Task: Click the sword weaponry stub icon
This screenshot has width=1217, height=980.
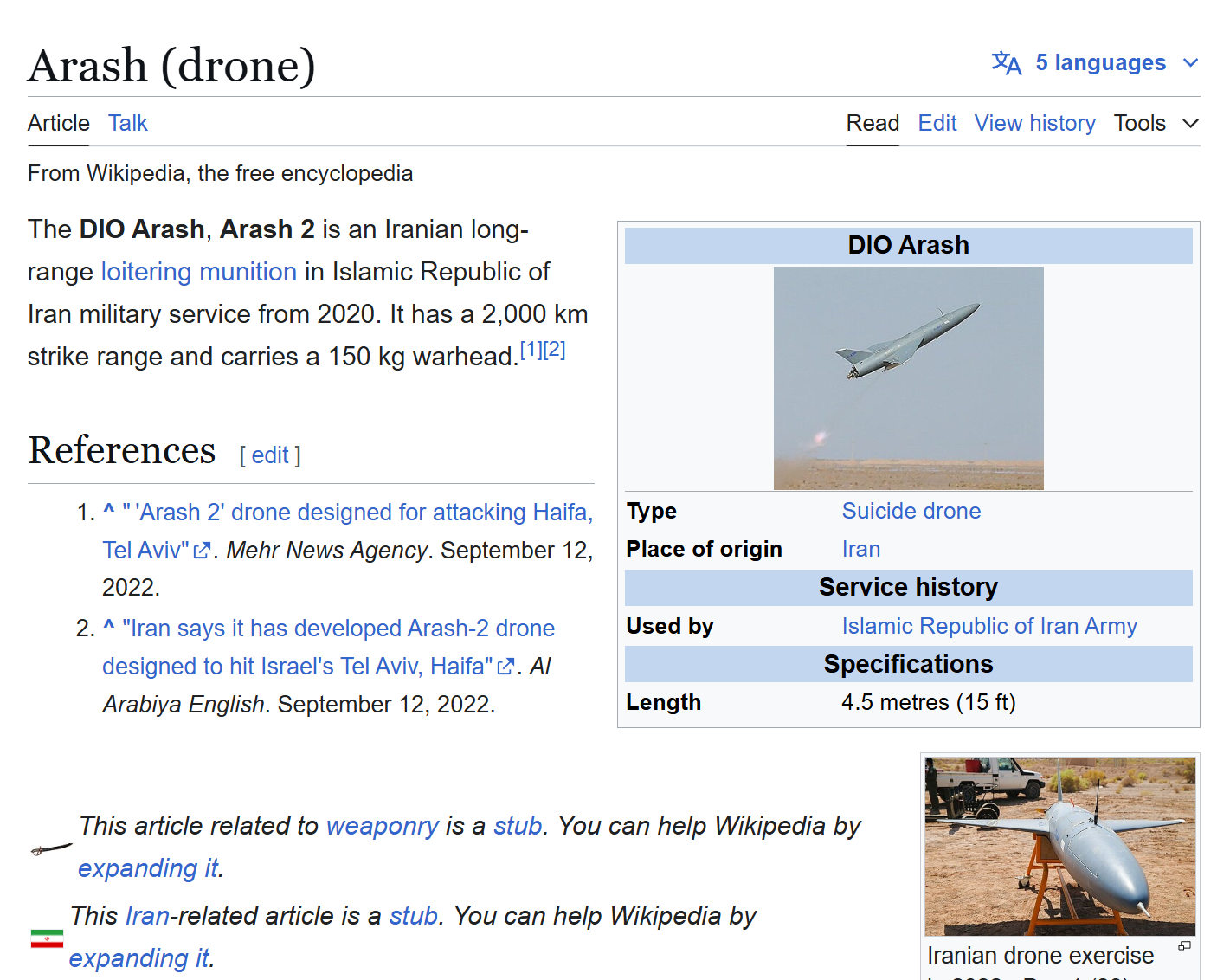Action: click(51, 848)
